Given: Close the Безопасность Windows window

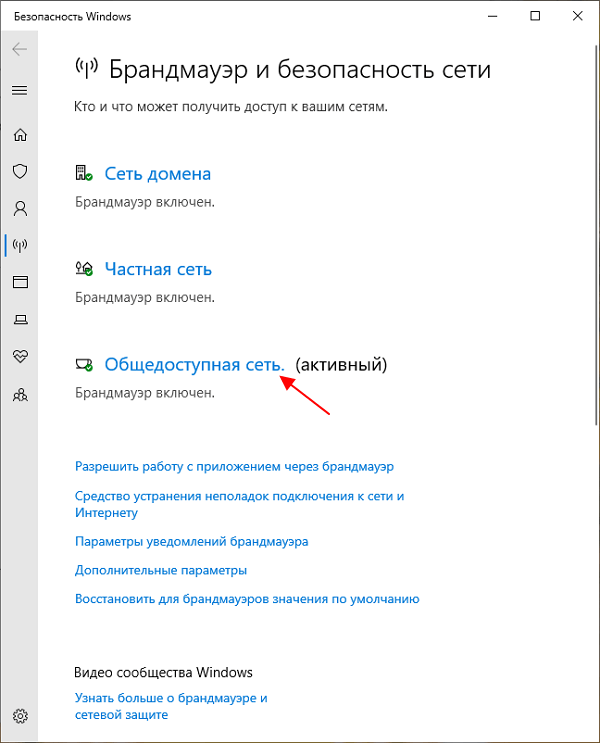Looking at the screenshot, I should (577, 16).
